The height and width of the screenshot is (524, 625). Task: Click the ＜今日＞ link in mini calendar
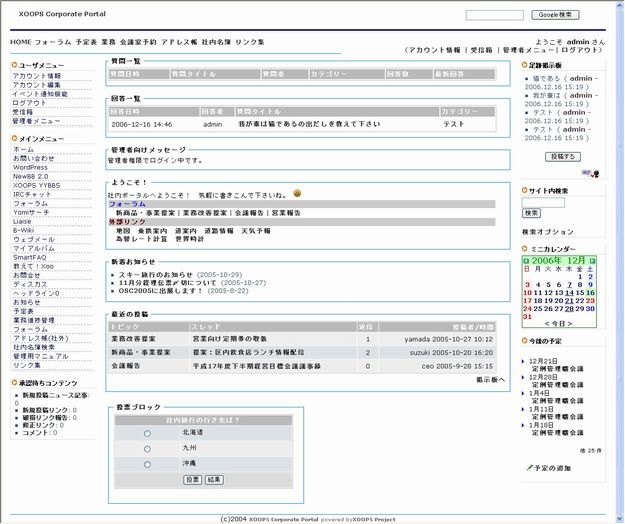pyautogui.click(x=559, y=324)
